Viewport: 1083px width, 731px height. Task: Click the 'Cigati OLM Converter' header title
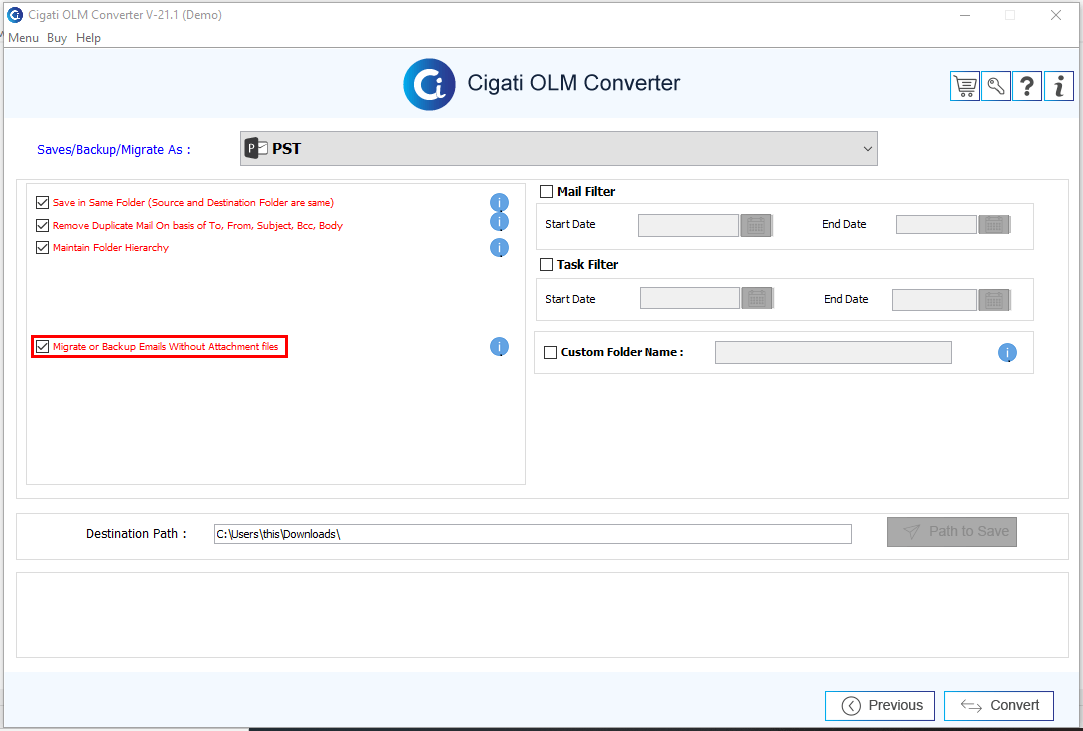[x=574, y=83]
